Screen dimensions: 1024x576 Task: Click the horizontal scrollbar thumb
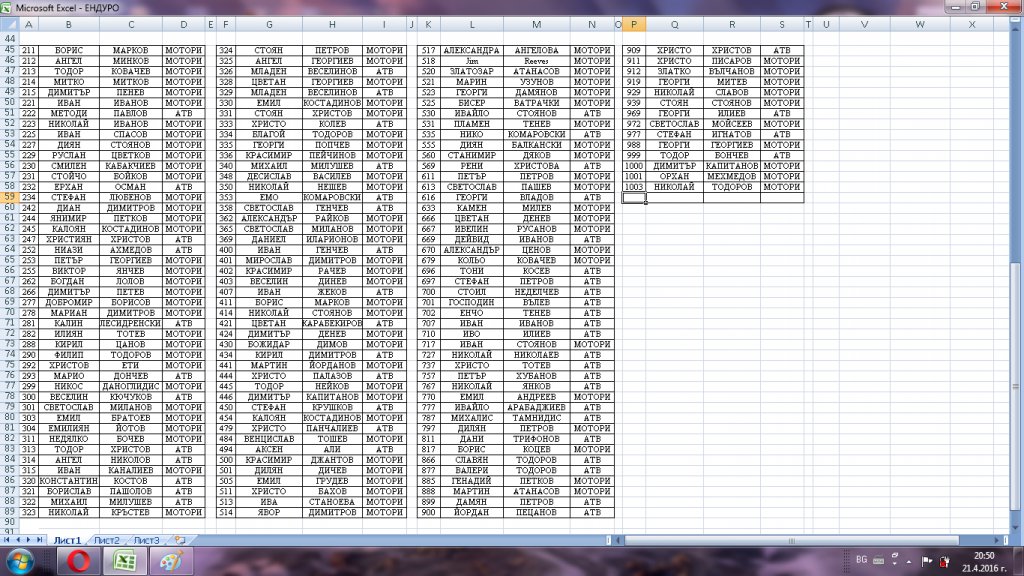click(792, 540)
